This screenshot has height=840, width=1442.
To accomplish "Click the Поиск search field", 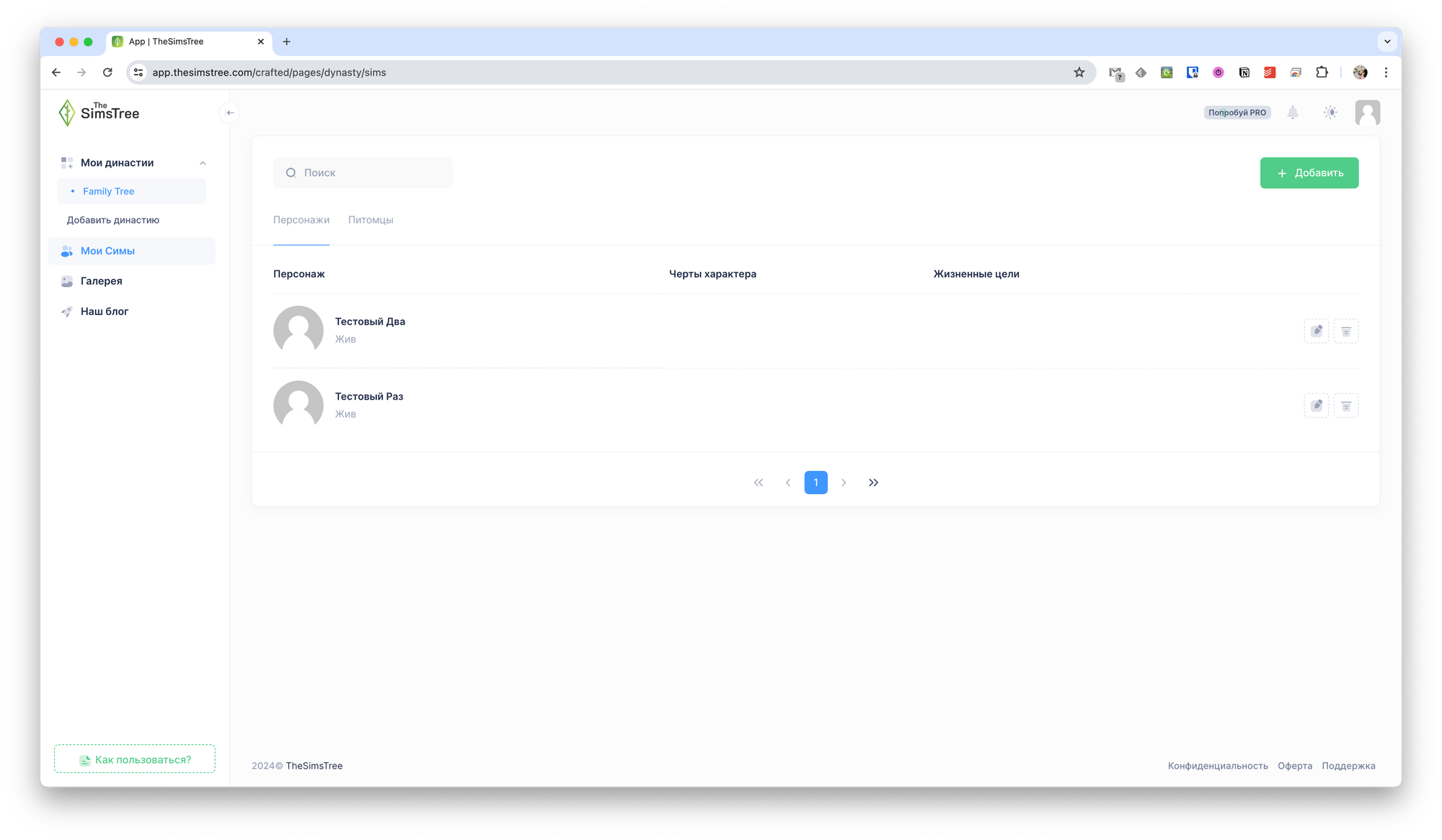I will tap(363, 173).
